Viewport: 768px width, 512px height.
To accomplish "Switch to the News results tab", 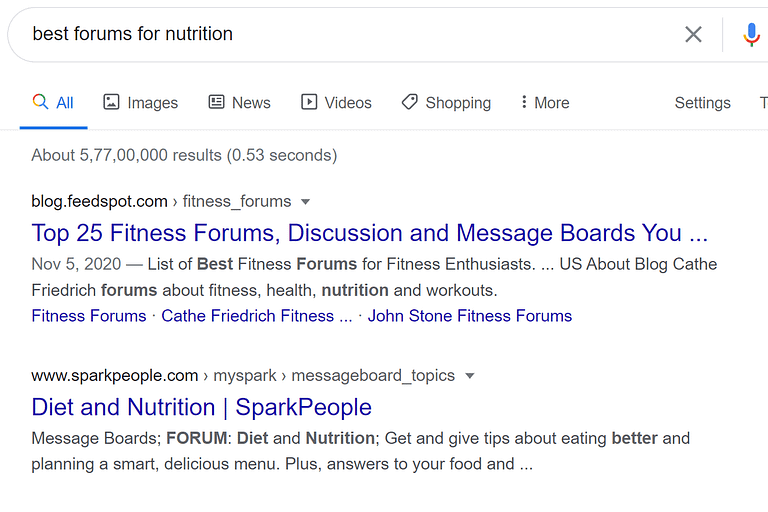I will (240, 102).
